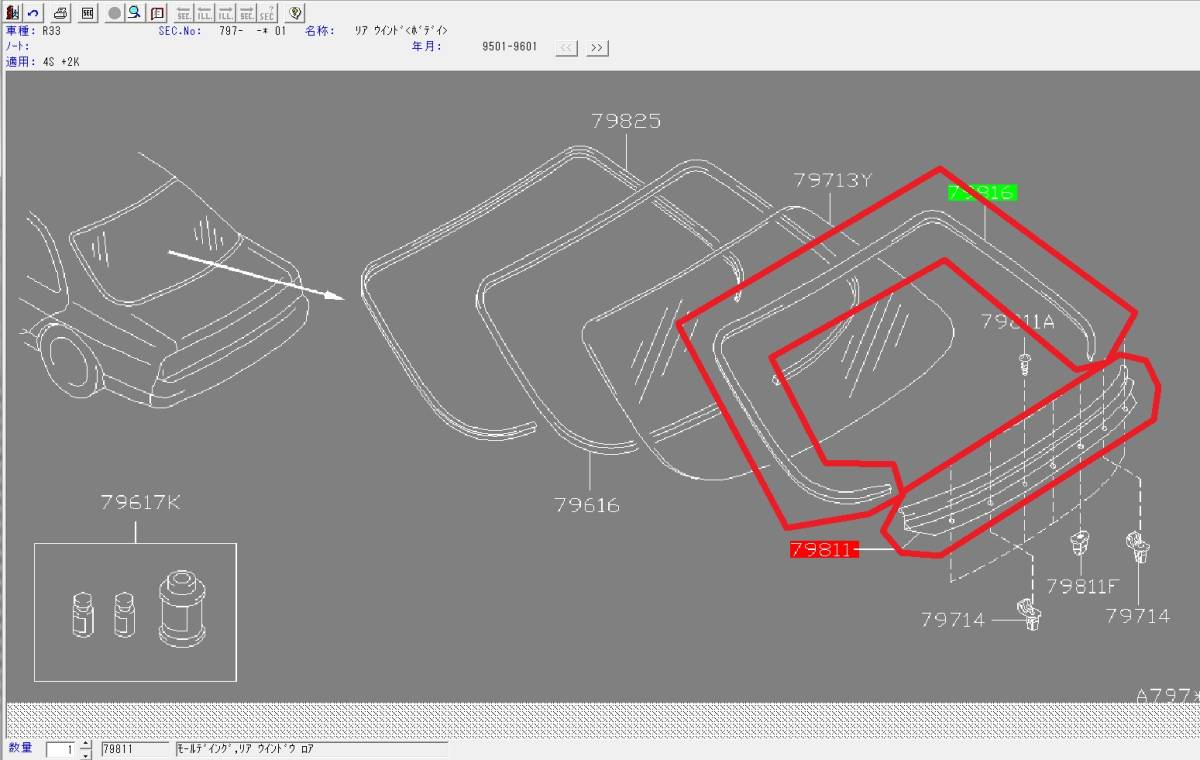Click the quantity input field
Screen dimensions: 1200x760
click(60, 750)
